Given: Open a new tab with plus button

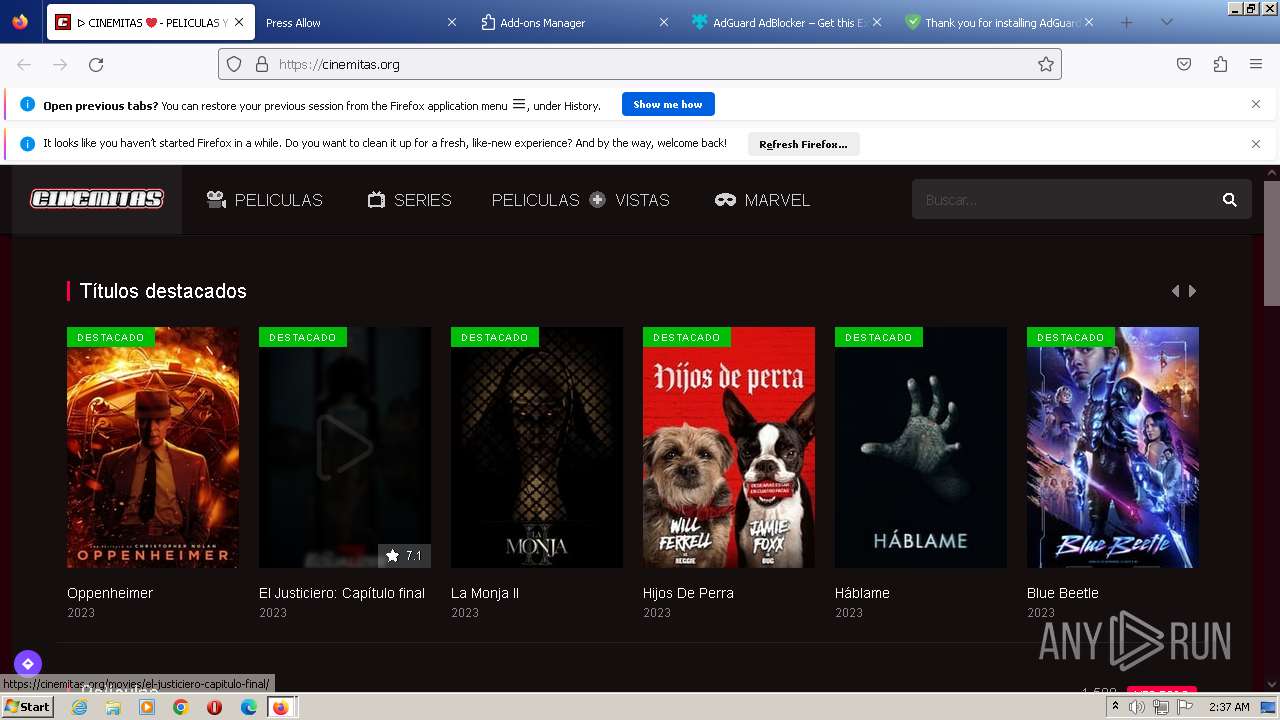Looking at the screenshot, I should click(x=1126, y=22).
